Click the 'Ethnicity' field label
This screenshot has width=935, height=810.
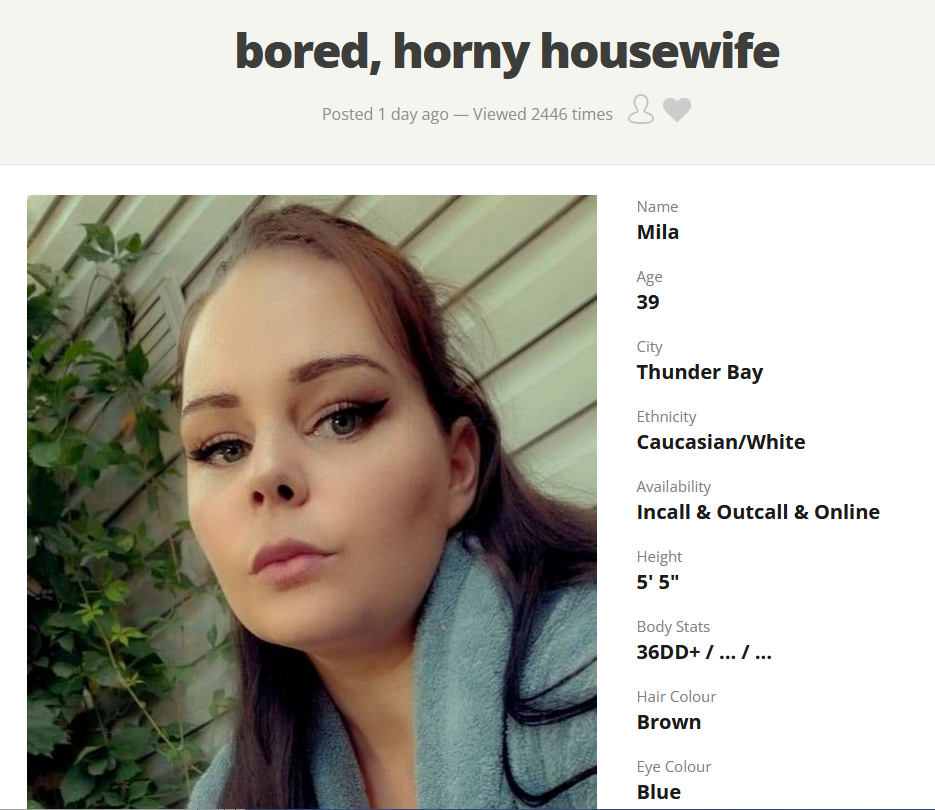point(666,417)
